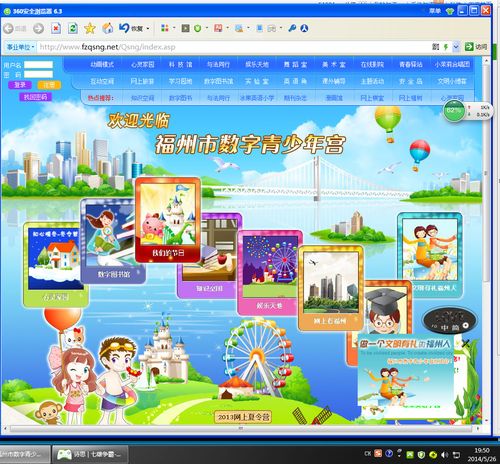Click the 2013网上夏令营 sign
This screenshot has width=500, height=464.
point(243,417)
